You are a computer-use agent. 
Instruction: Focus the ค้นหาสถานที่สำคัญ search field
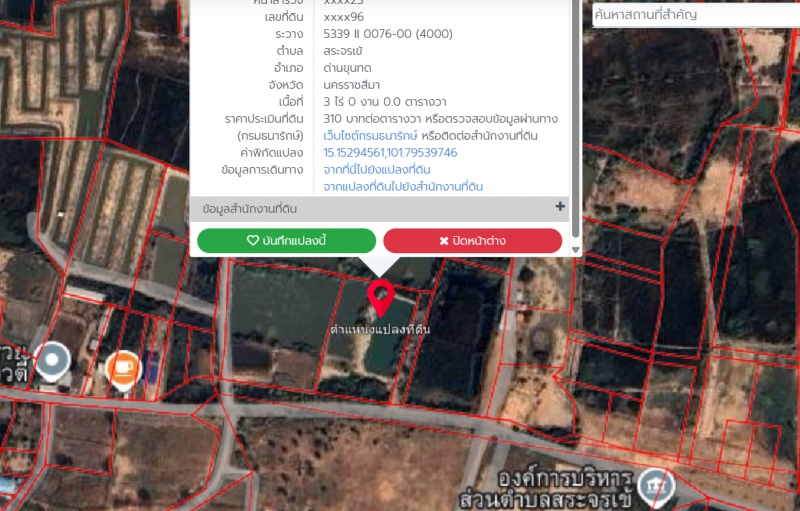coord(694,15)
